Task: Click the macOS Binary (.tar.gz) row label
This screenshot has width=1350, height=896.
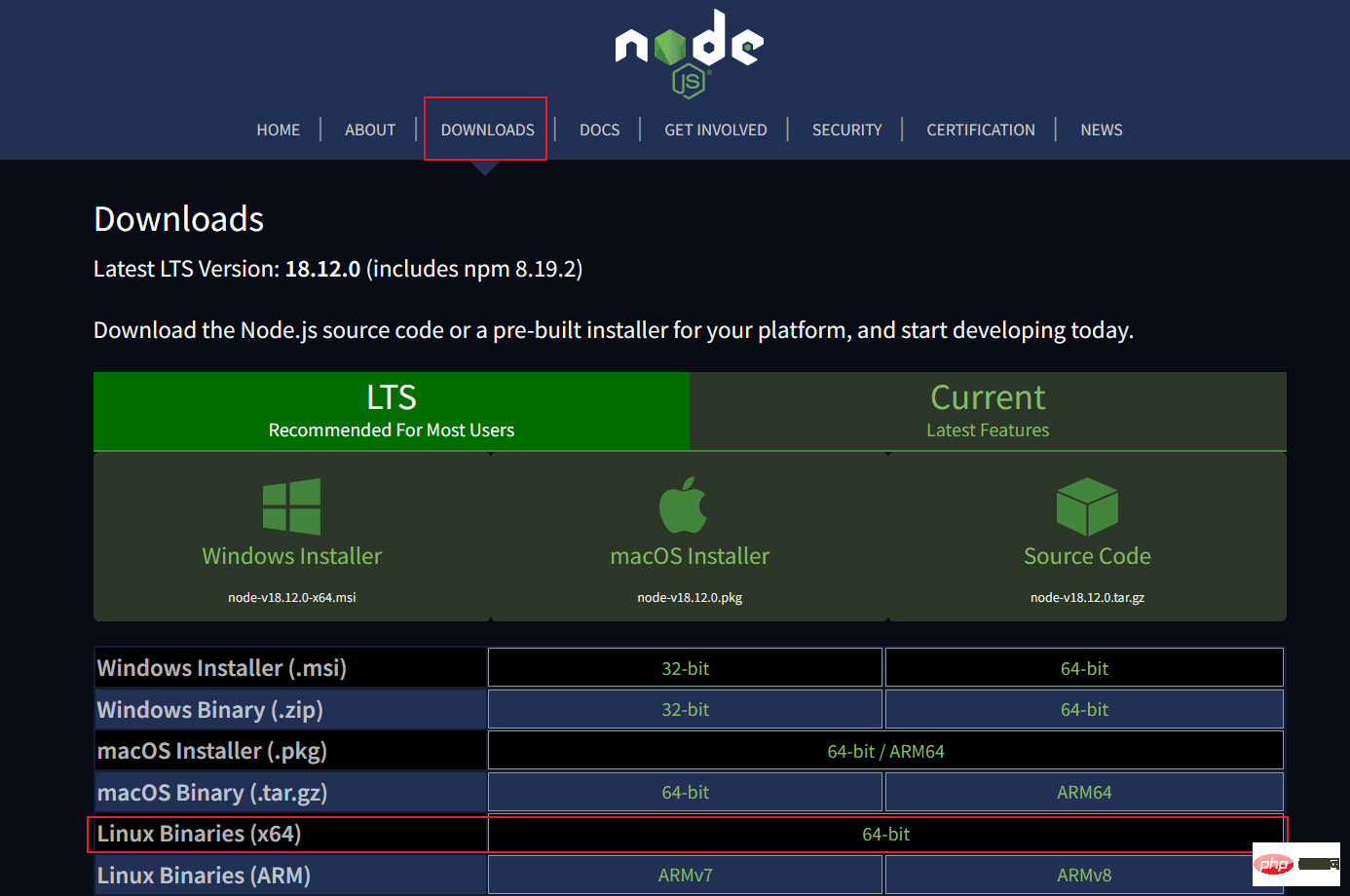Action: click(x=212, y=793)
